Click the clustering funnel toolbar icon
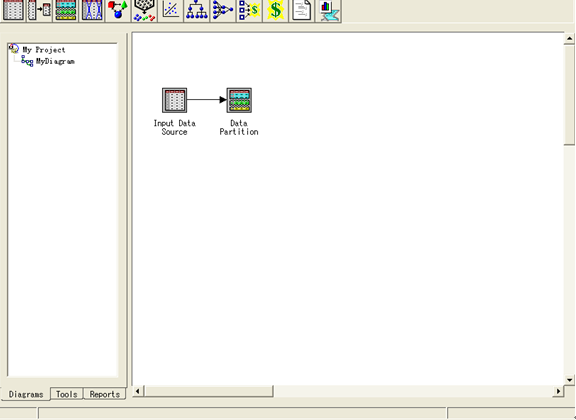 click(144, 10)
